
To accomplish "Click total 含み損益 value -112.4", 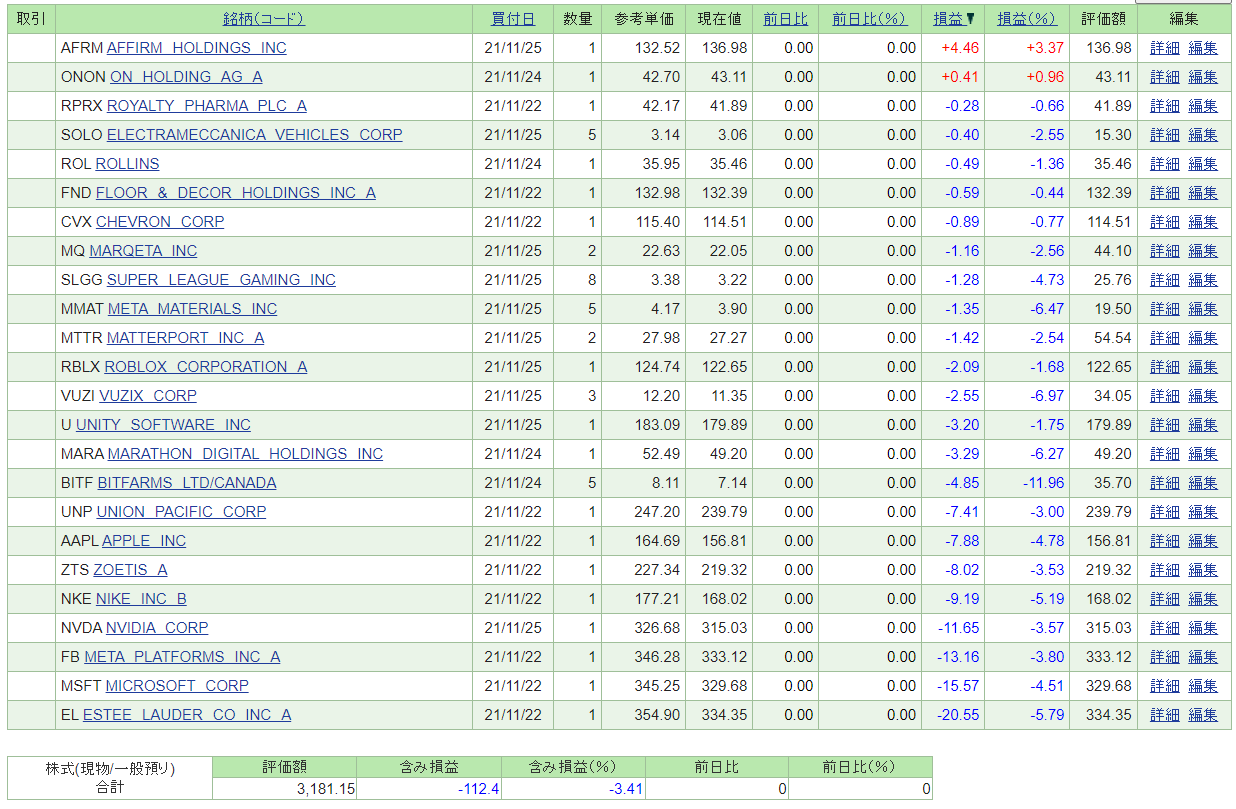I will (x=479, y=789).
